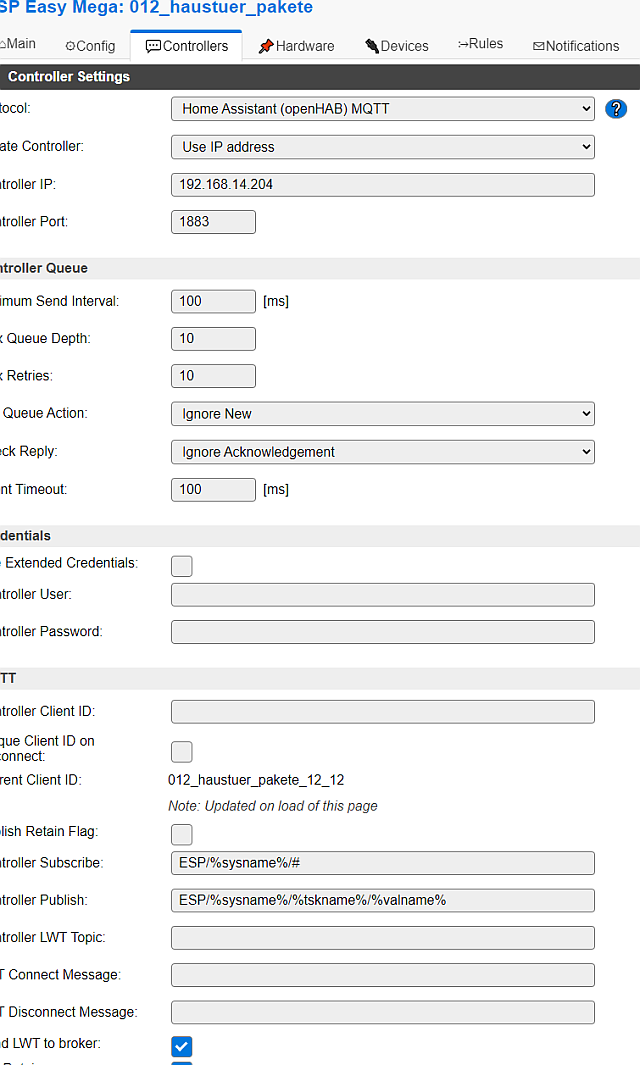640x1065 pixels.
Task: Click the Controller Port field 1883
Action: (x=213, y=222)
